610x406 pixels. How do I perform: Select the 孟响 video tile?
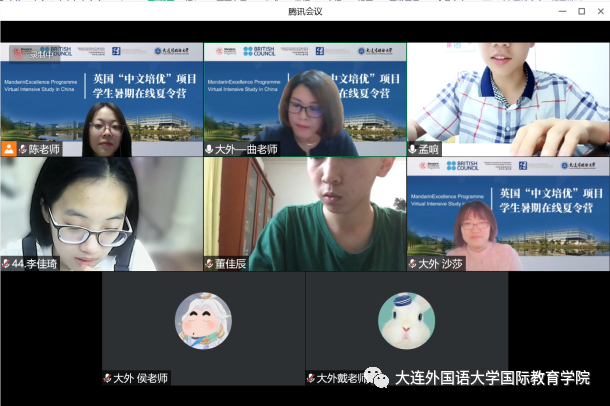click(x=508, y=100)
